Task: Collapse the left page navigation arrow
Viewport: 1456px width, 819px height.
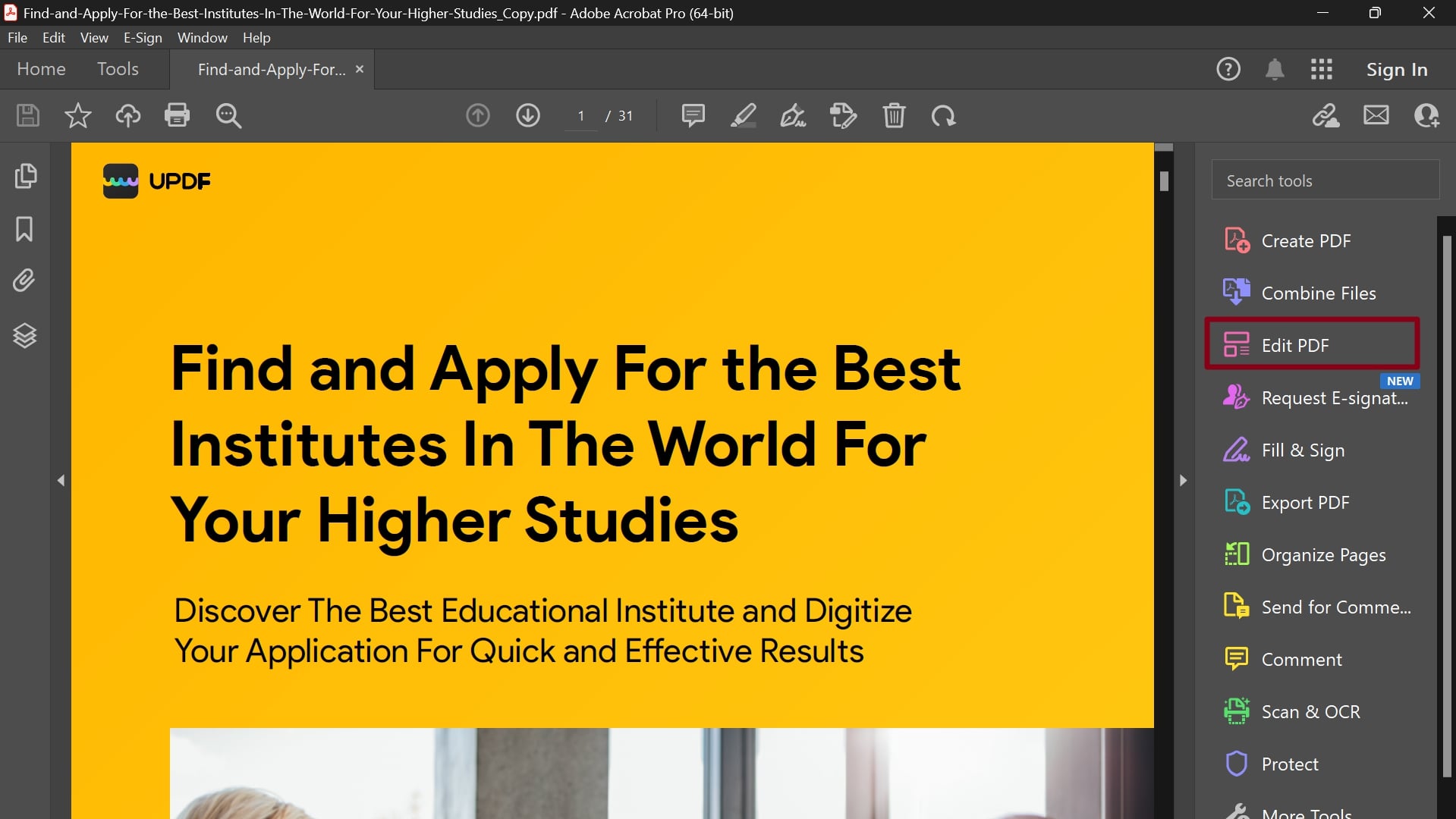Action: click(61, 479)
